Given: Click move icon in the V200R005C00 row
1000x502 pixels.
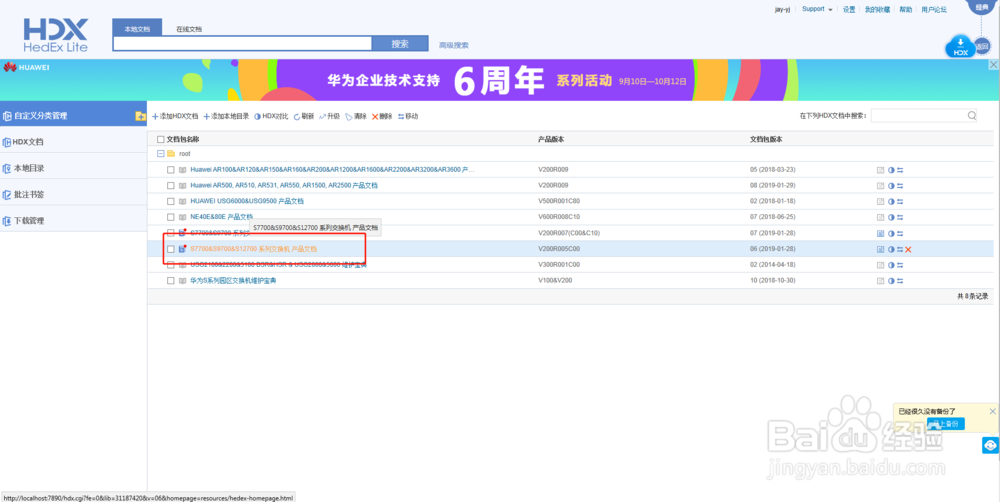Looking at the screenshot, I should pos(900,249).
